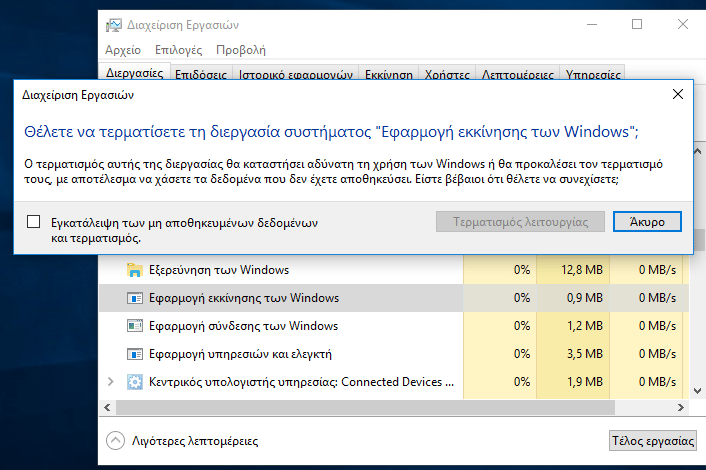
Task: Click the Λιγότερες λεπτομέρειες up-arrow circle icon
Action: (x=115, y=441)
